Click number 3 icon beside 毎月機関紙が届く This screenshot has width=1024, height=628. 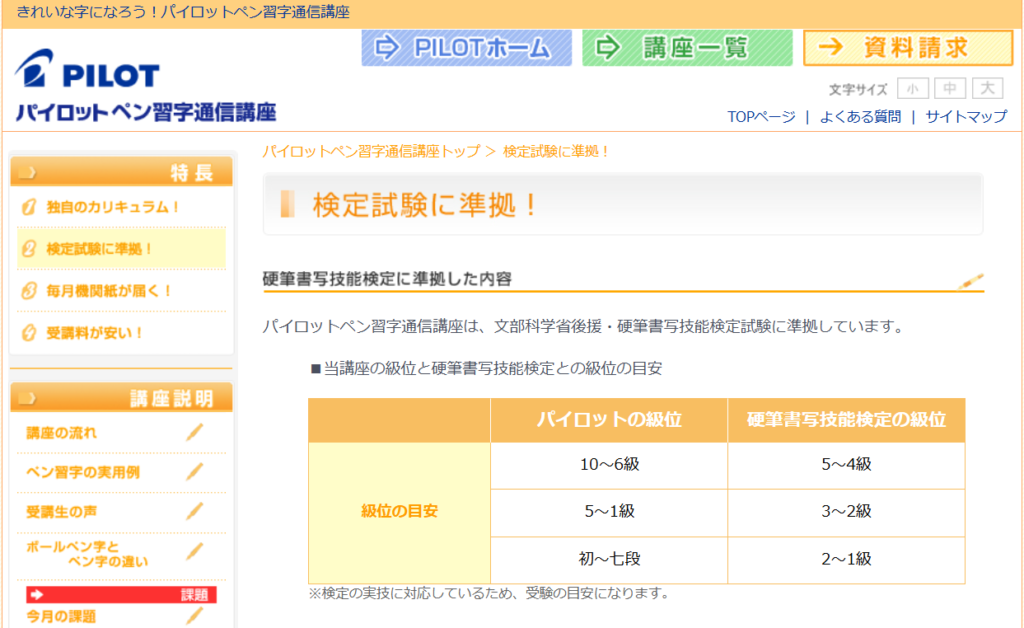coord(29,290)
